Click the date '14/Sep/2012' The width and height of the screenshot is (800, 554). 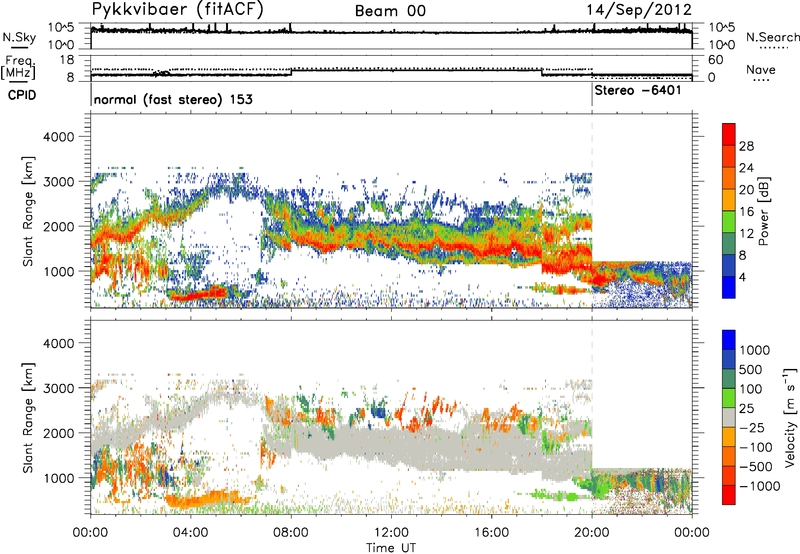[x=639, y=10]
